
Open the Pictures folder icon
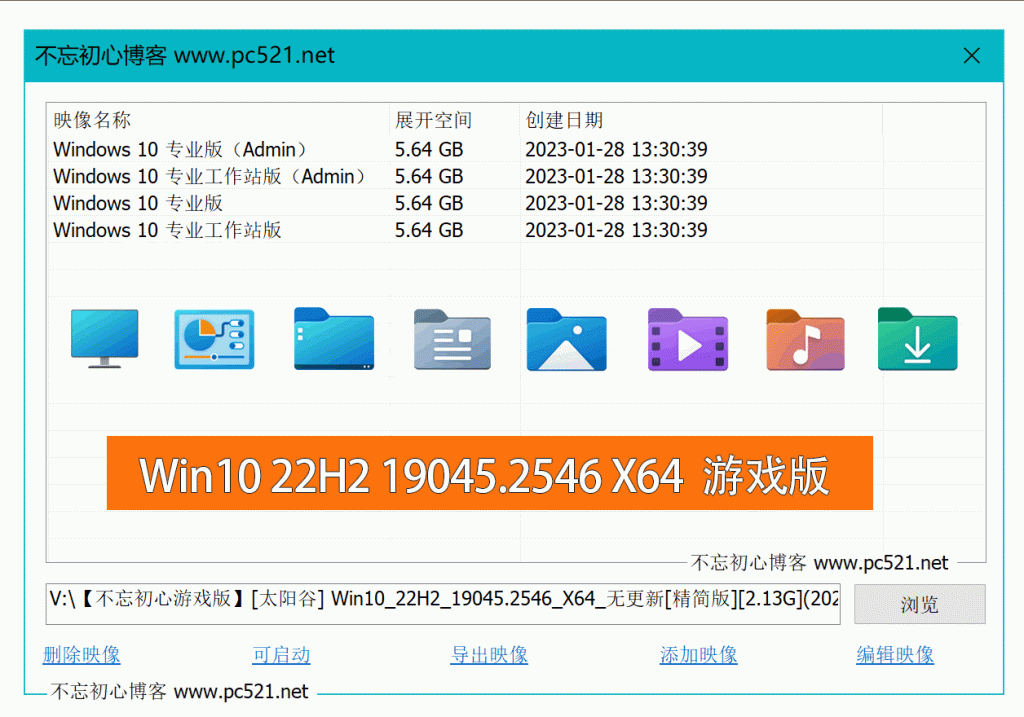566,339
